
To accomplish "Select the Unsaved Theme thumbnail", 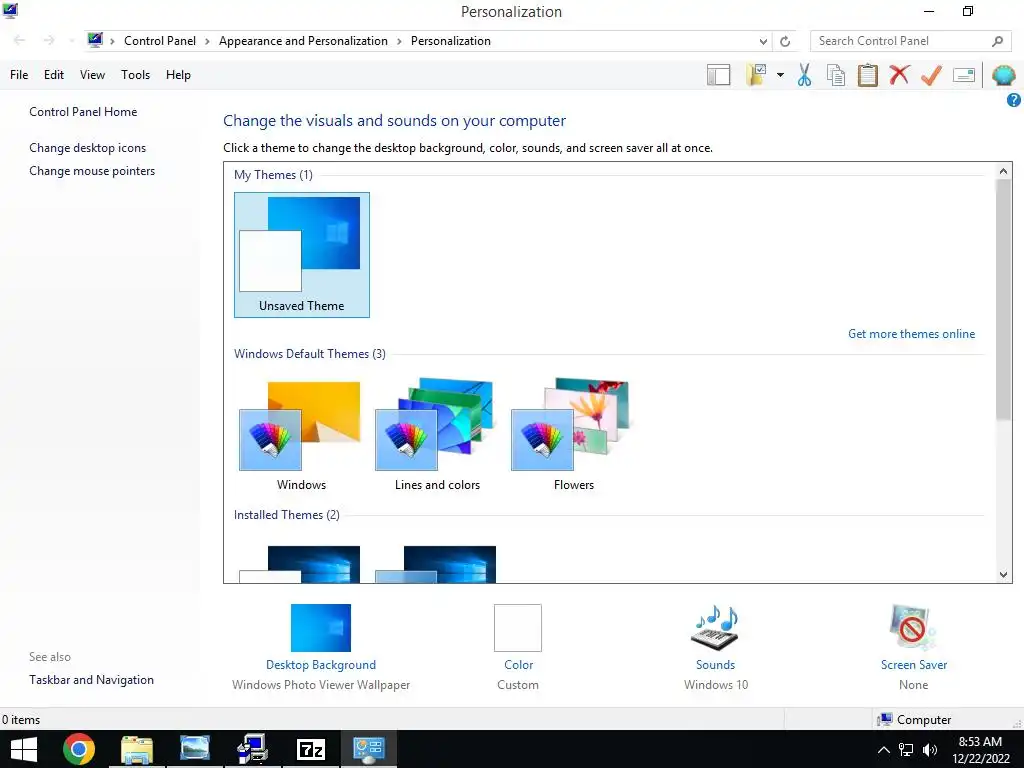I will [302, 255].
